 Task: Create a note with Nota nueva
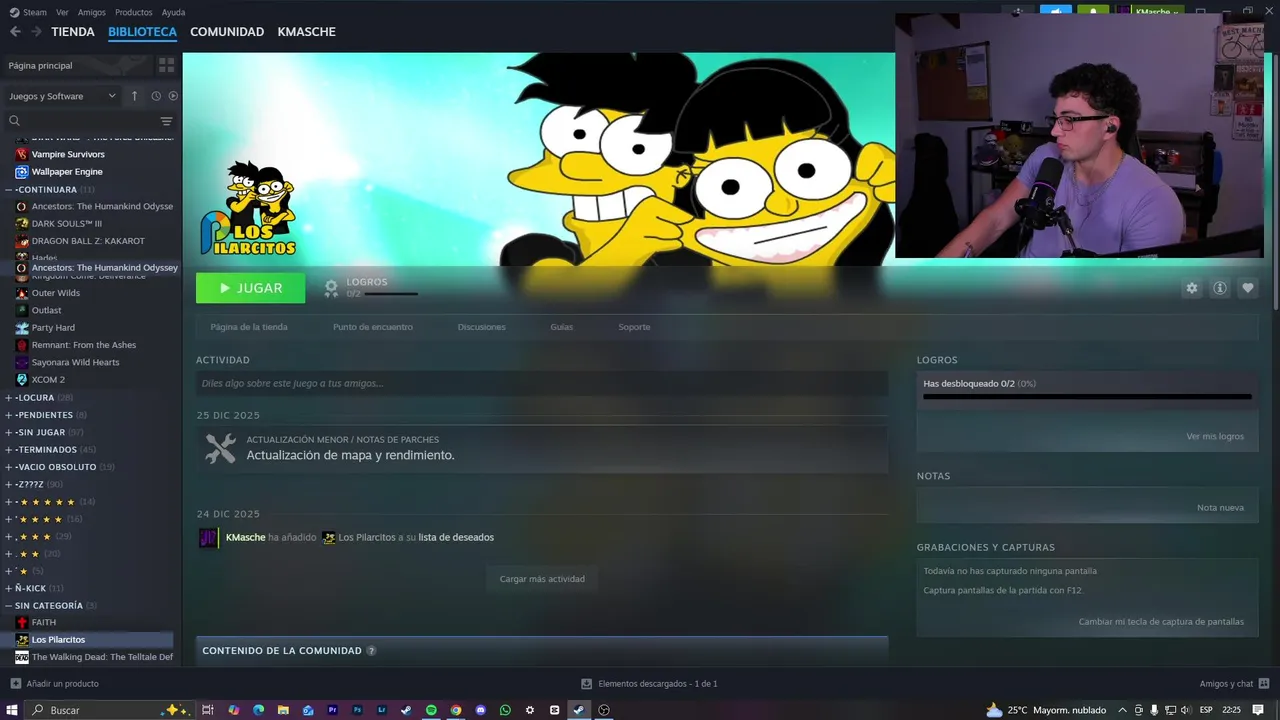(1220, 507)
